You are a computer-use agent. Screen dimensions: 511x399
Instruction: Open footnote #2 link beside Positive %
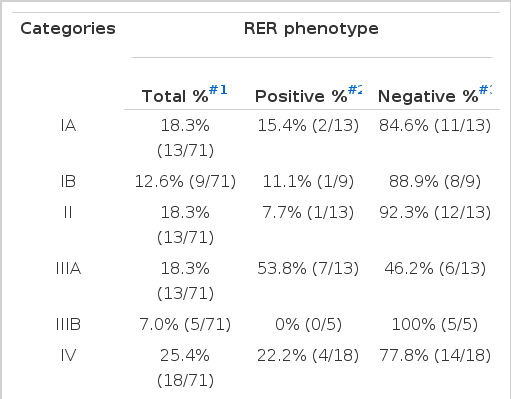355,90
